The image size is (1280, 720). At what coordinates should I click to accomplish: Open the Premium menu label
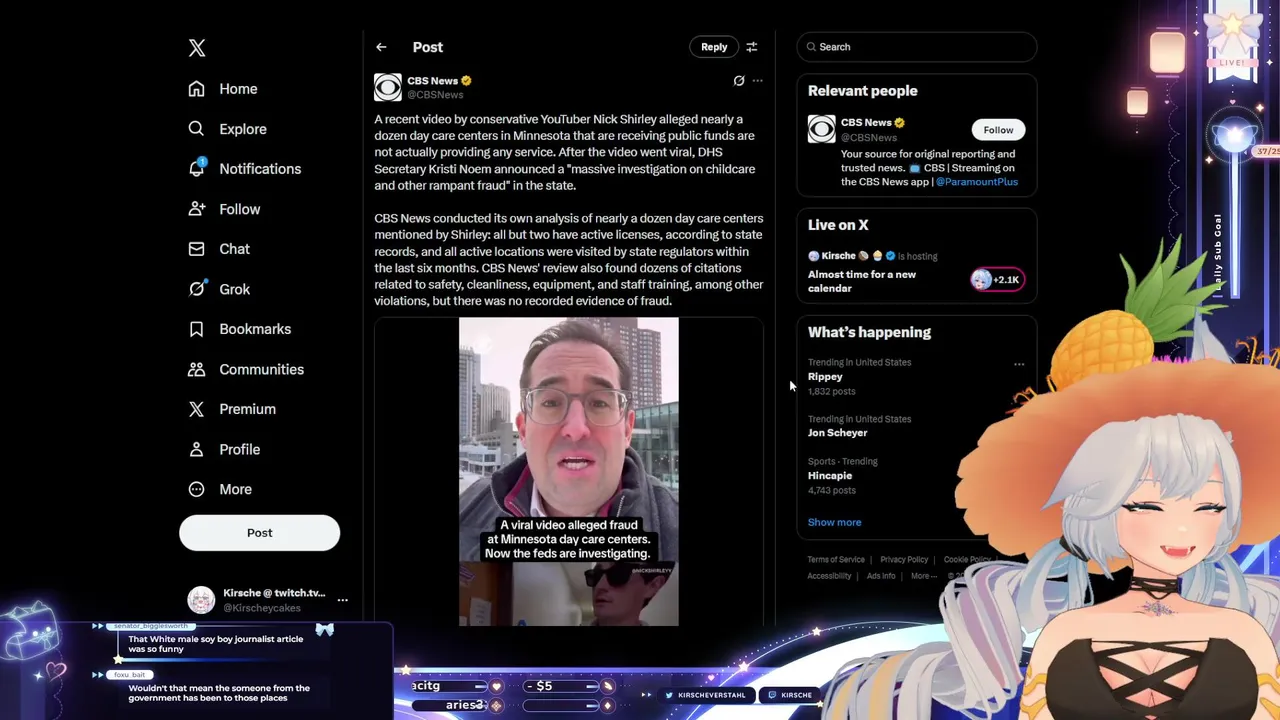[247, 409]
